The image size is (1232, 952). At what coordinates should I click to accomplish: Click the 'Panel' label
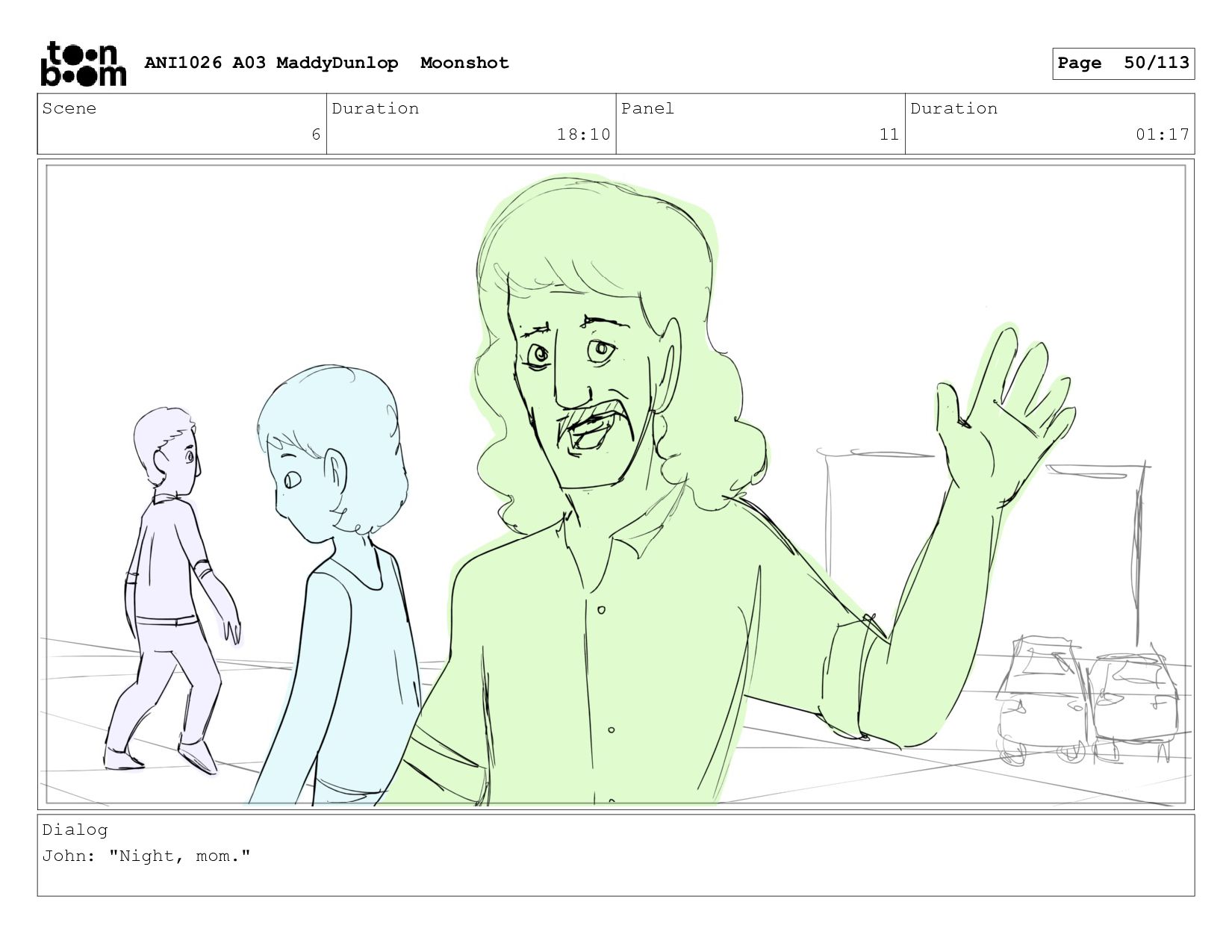point(647,108)
